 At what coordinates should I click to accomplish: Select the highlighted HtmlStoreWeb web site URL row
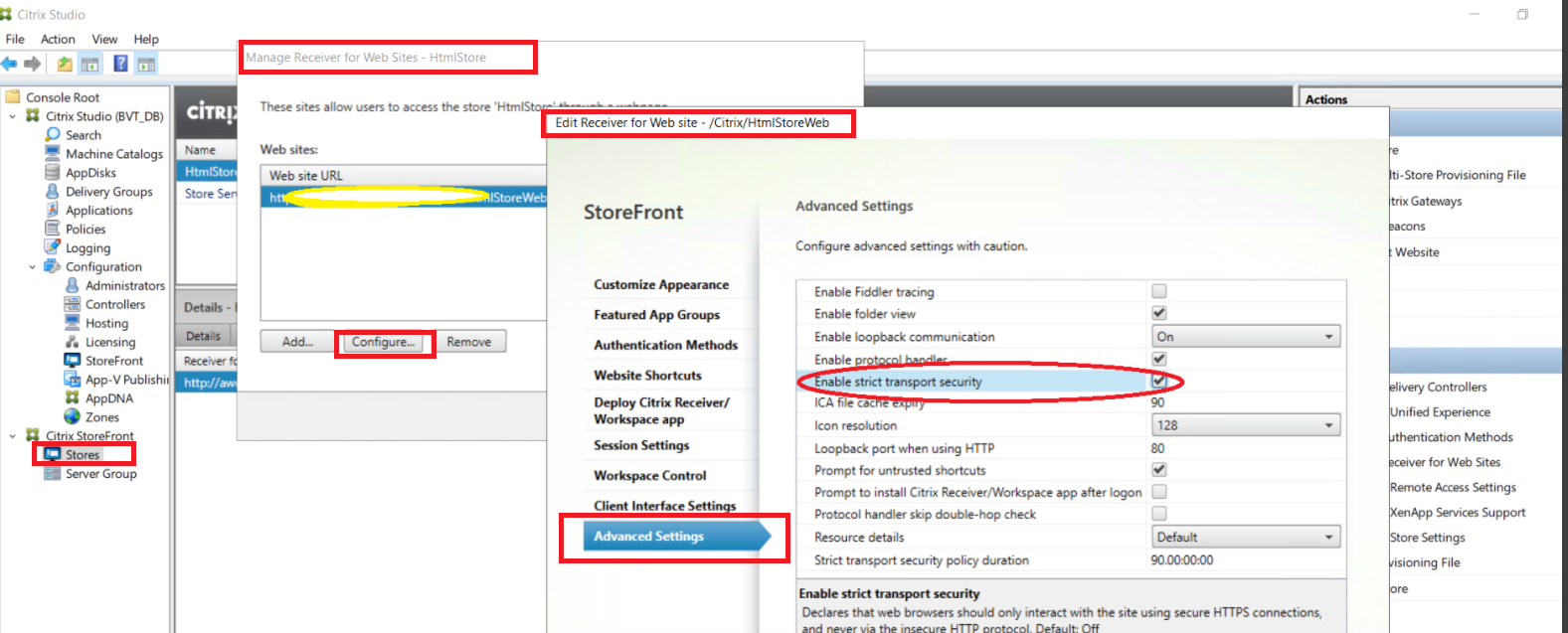coord(406,198)
